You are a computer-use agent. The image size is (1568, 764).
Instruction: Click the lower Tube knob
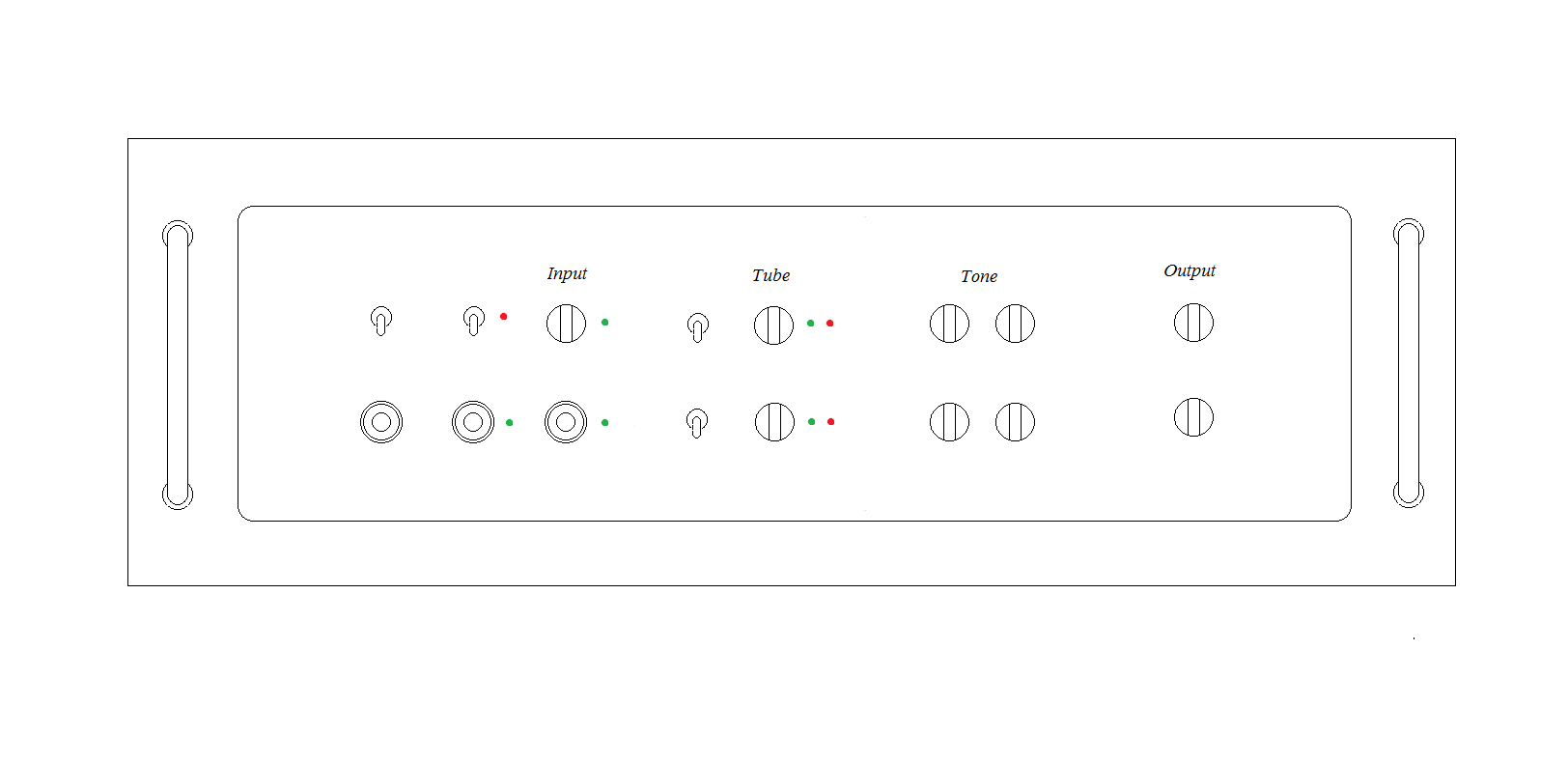pos(774,421)
